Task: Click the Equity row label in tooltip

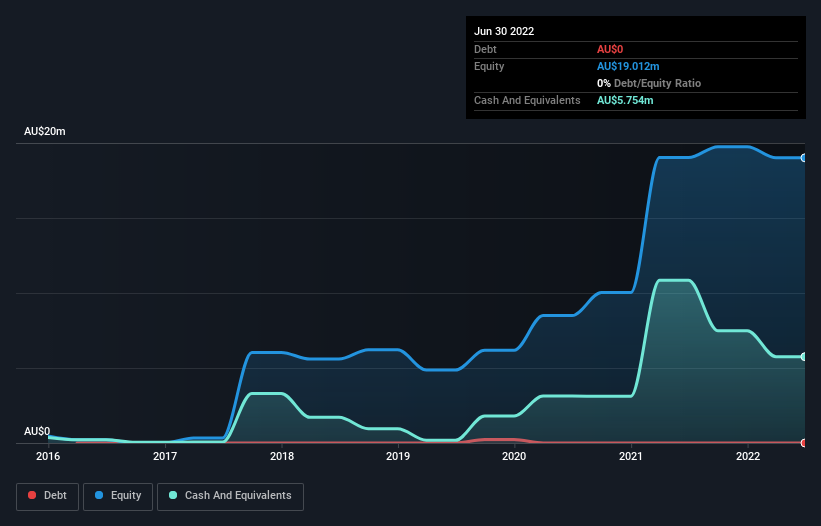Action: (489, 66)
